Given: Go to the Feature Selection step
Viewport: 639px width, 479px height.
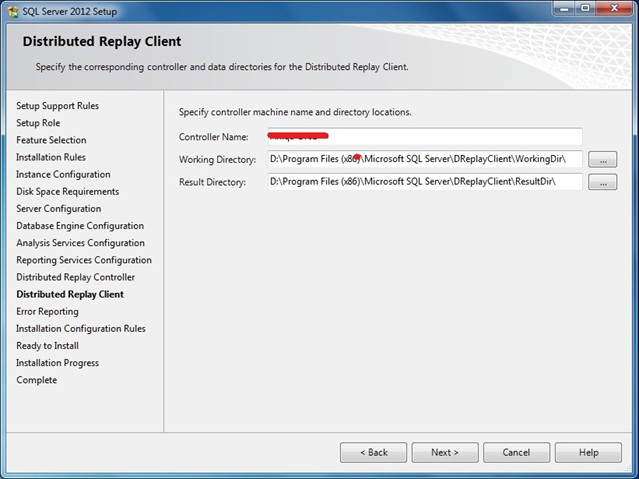Looking at the screenshot, I should (x=51, y=140).
